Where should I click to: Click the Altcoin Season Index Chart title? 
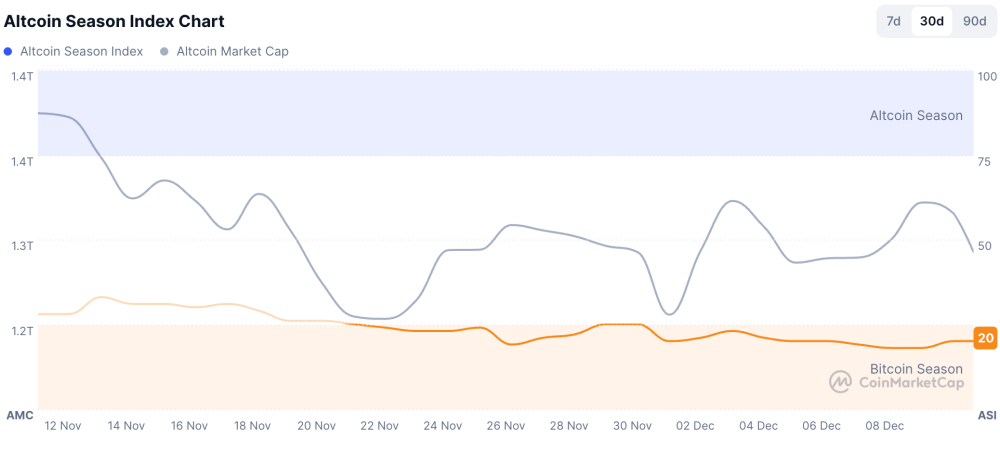[x=114, y=21]
